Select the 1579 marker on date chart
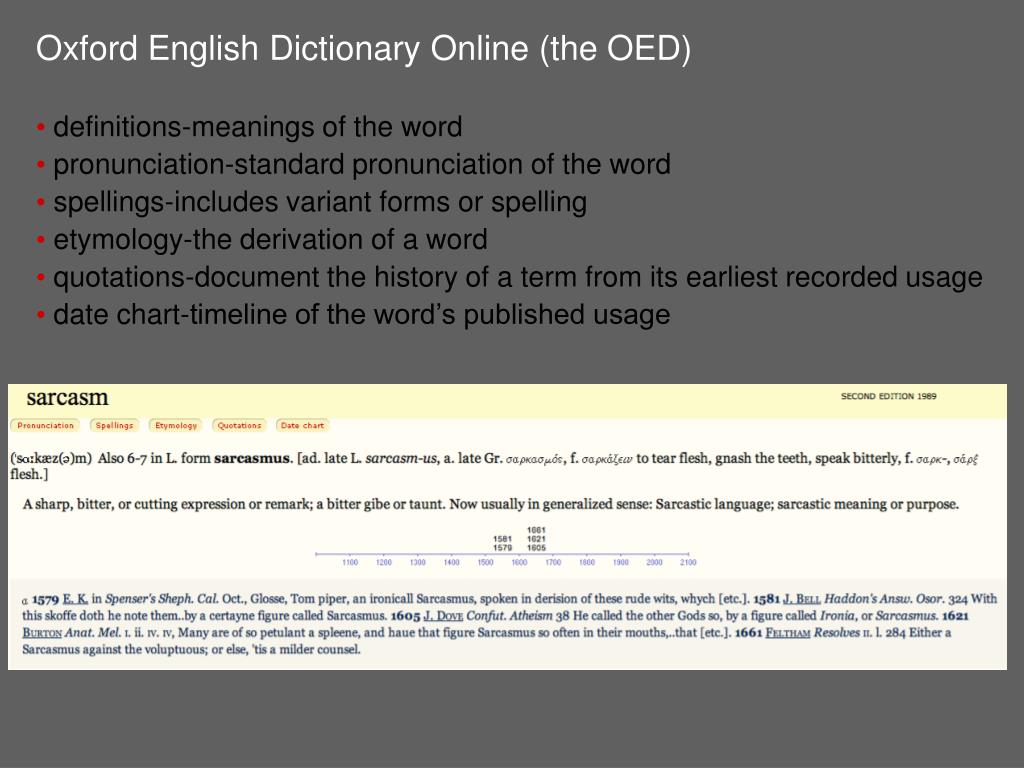The image size is (1024, 768). coord(502,548)
